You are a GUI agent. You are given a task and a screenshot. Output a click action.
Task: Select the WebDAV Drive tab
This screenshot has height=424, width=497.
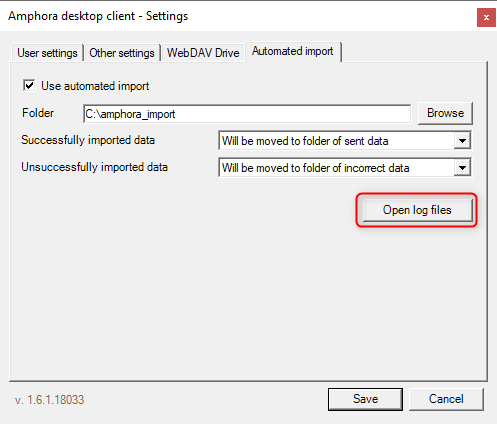coord(203,53)
